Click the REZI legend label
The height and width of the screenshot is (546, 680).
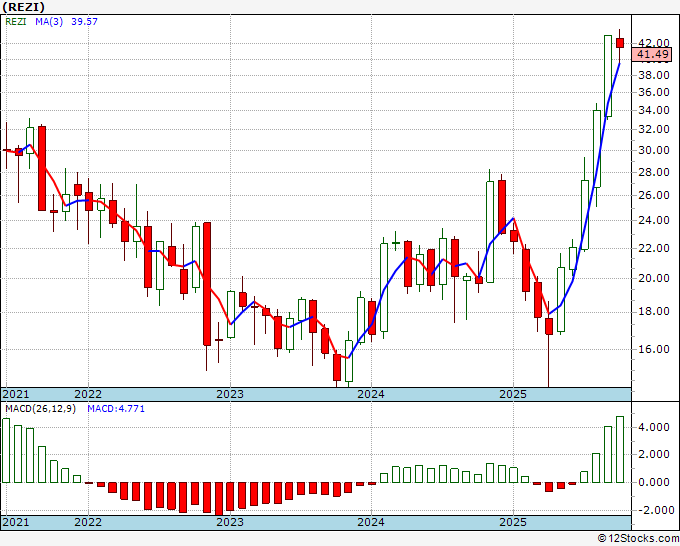[x=16, y=22]
